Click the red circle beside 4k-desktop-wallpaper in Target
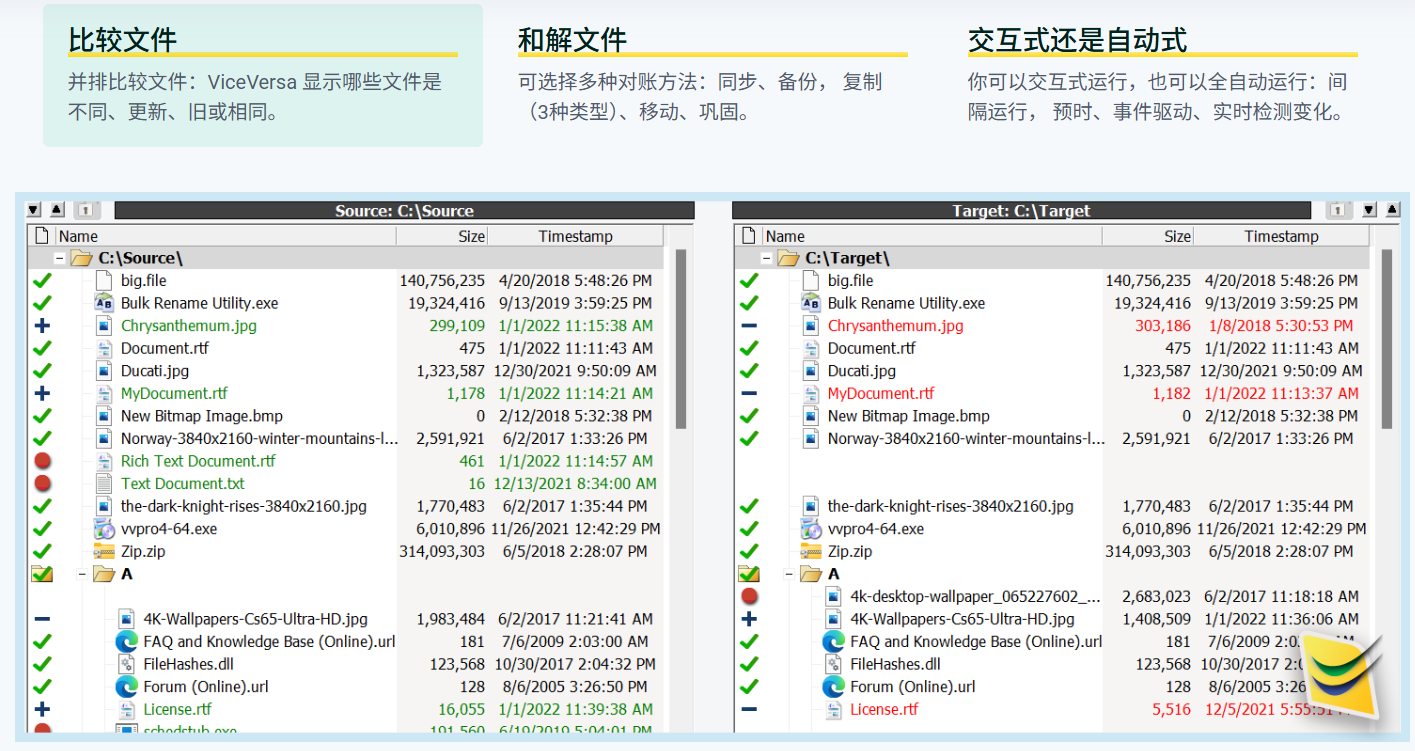This screenshot has width=1415, height=751. (x=749, y=597)
